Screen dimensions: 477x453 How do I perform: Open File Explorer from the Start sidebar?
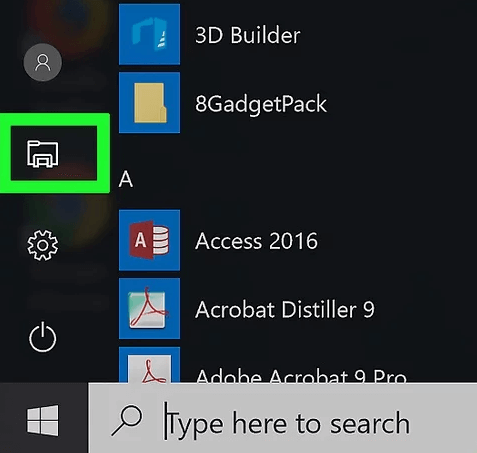click(43, 154)
